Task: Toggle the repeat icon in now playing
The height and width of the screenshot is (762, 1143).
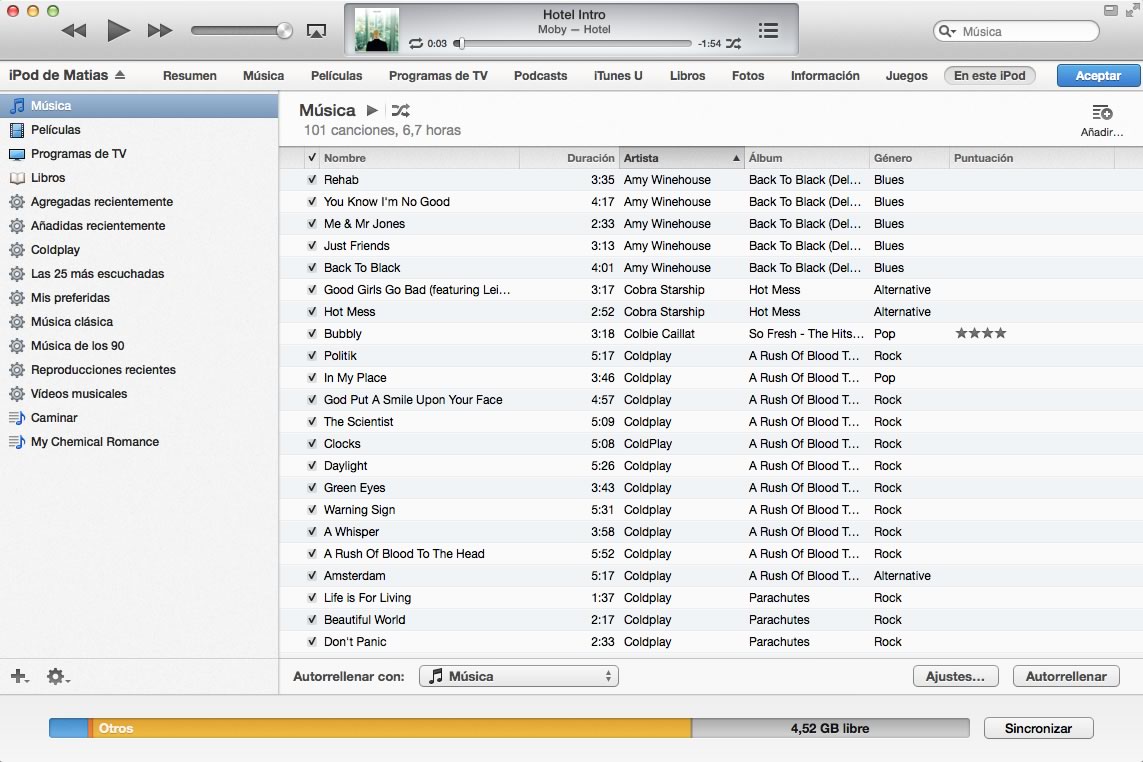Action: click(416, 44)
